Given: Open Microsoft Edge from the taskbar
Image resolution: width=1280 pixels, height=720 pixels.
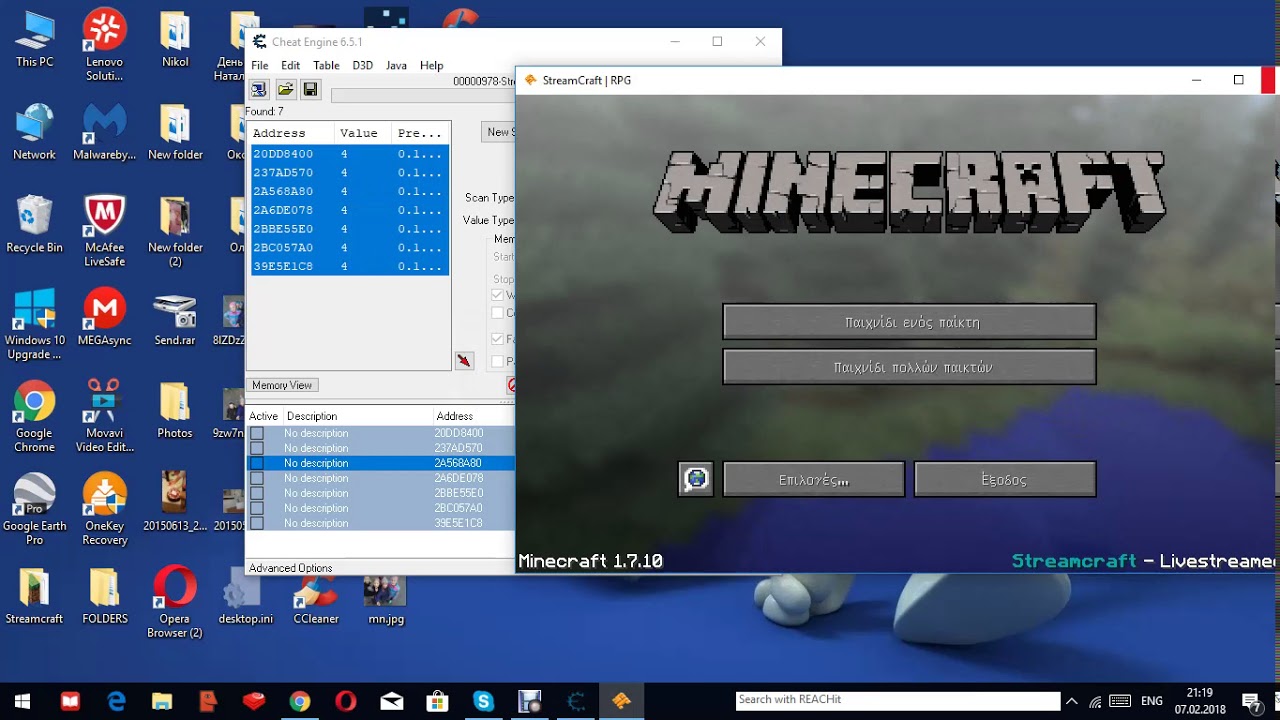Looking at the screenshot, I should click(x=116, y=701).
